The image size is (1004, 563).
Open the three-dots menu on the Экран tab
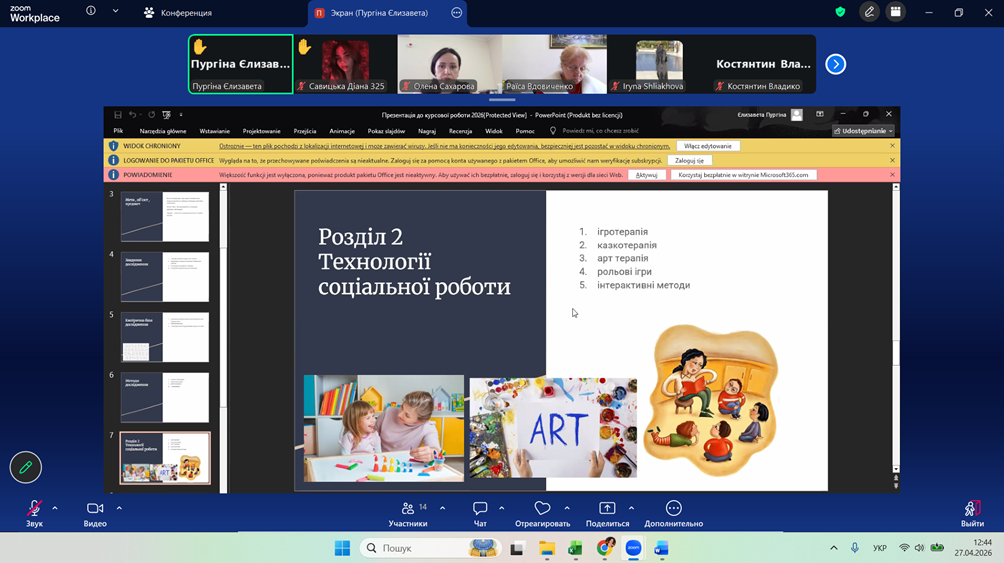pos(456,13)
